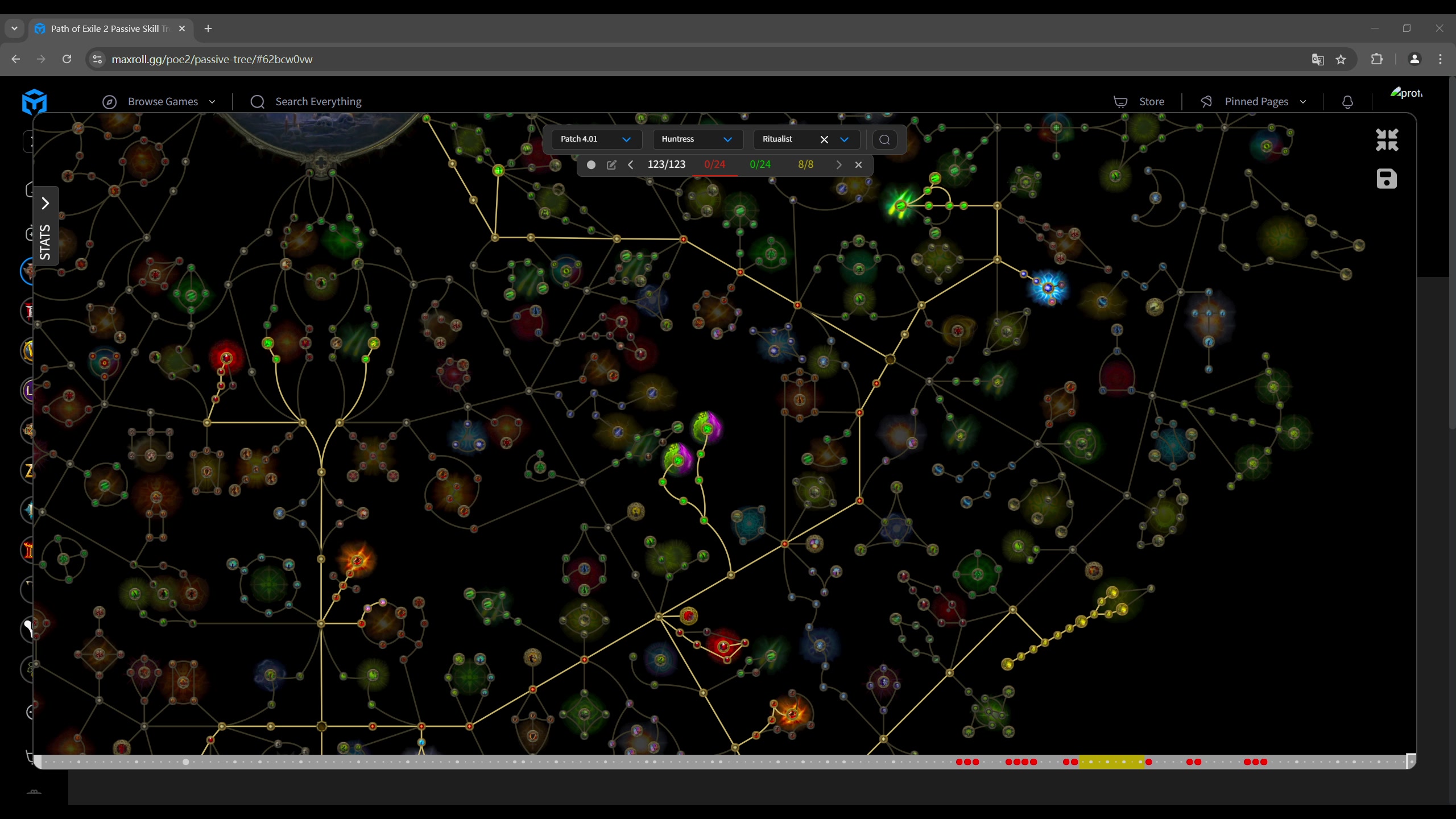Click the Search Everything field
Viewport: 1456px width, 819px height.
(x=318, y=102)
